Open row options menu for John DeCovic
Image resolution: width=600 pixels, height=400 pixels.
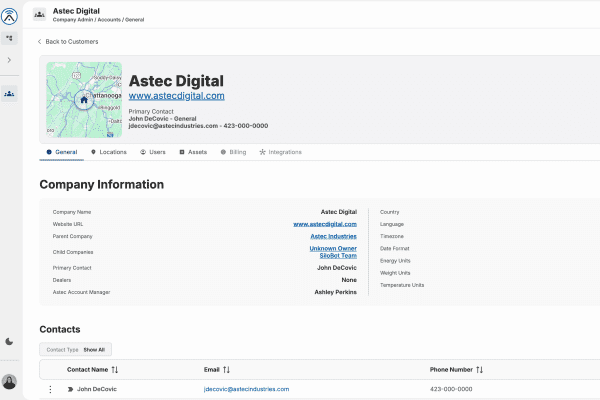pyautogui.click(x=50, y=389)
